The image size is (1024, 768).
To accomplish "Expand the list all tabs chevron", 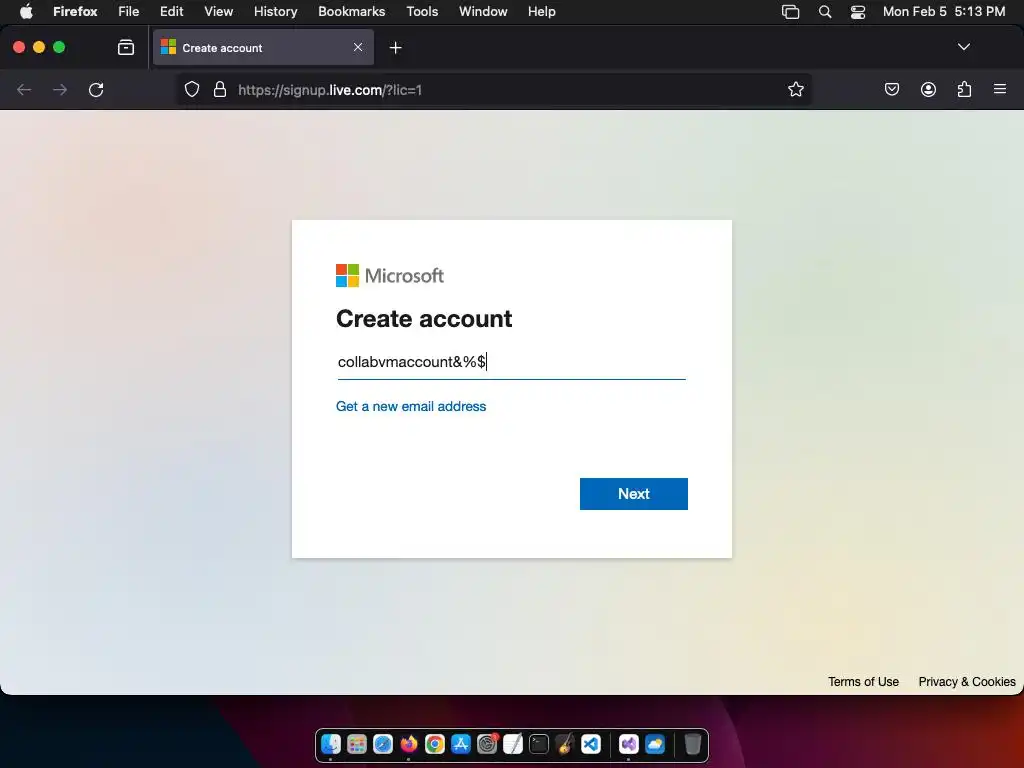I will pyautogui.click(x=963, y=47).
